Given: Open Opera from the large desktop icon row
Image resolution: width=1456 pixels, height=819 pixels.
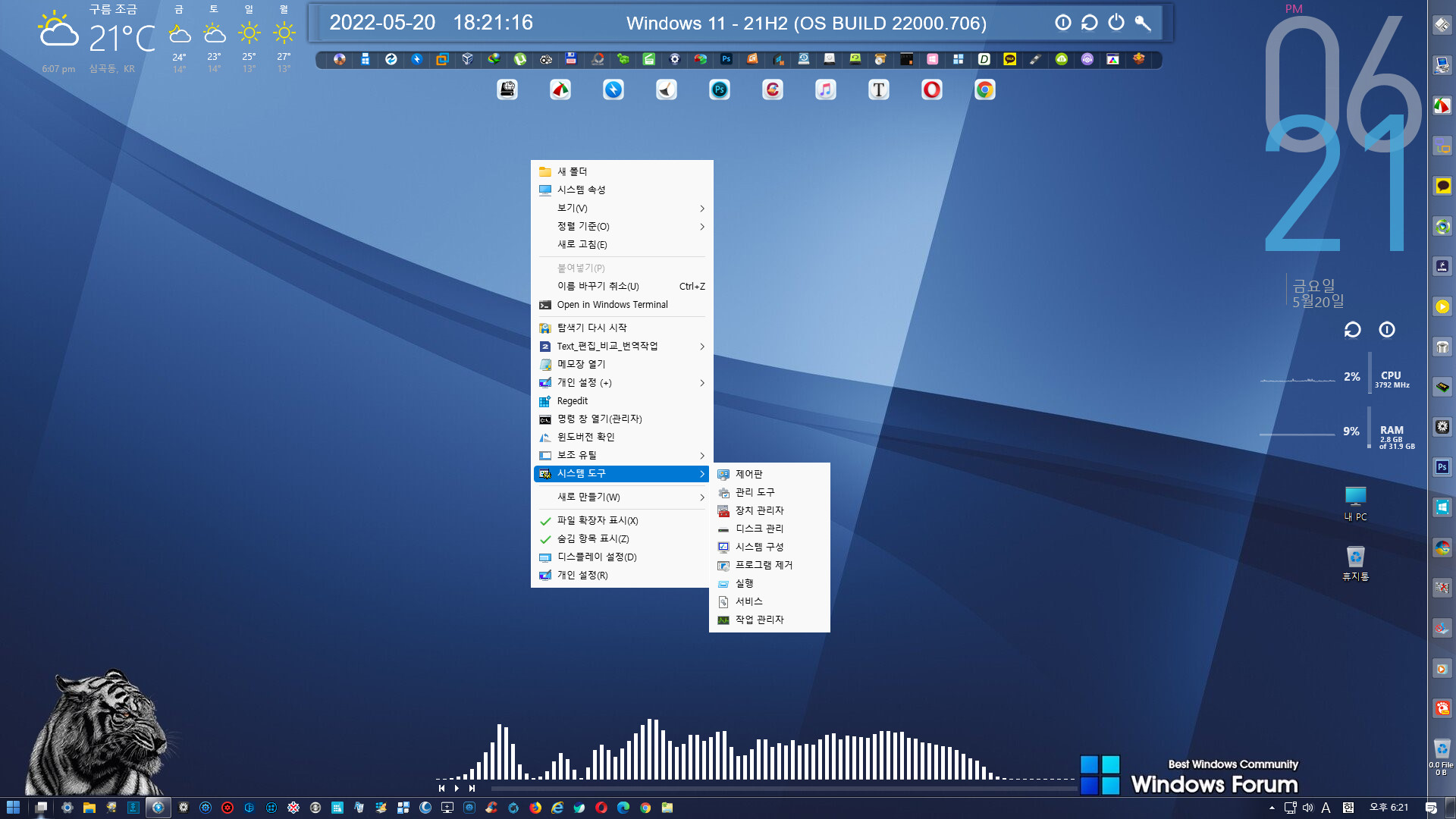Looking at the screenshot, I should [x=932, y=90].
